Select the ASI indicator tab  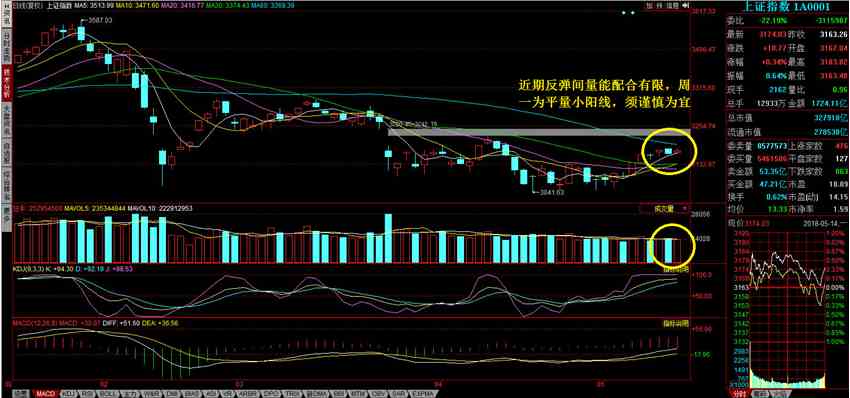point(211,394)
